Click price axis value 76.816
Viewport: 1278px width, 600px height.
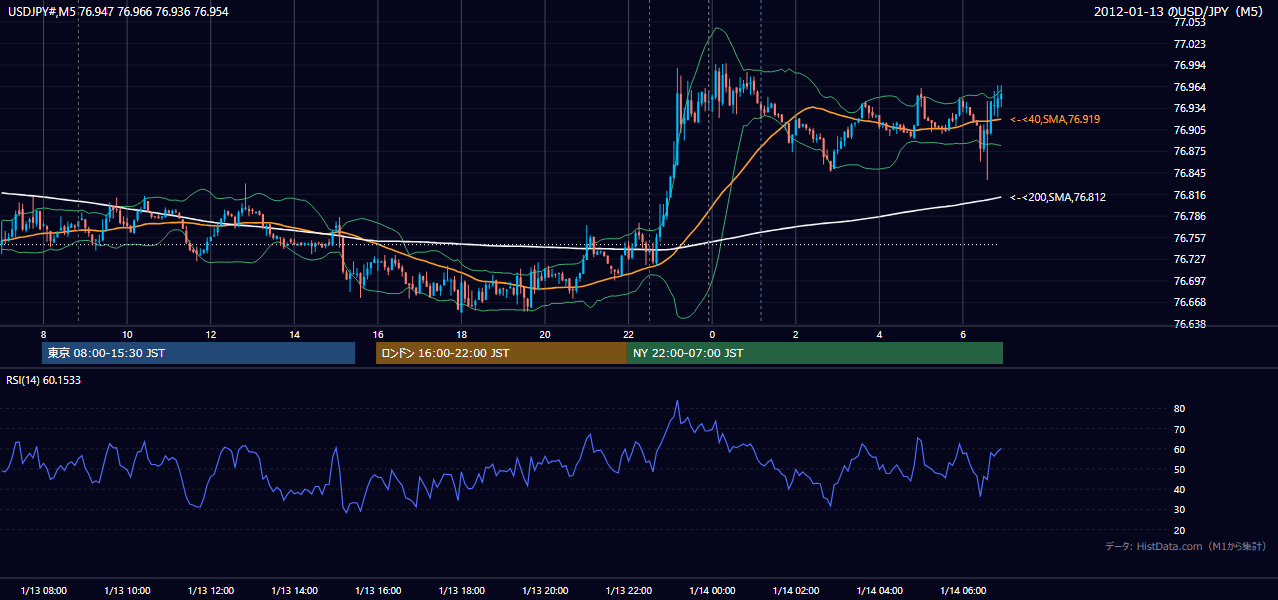click(1188, 195)
